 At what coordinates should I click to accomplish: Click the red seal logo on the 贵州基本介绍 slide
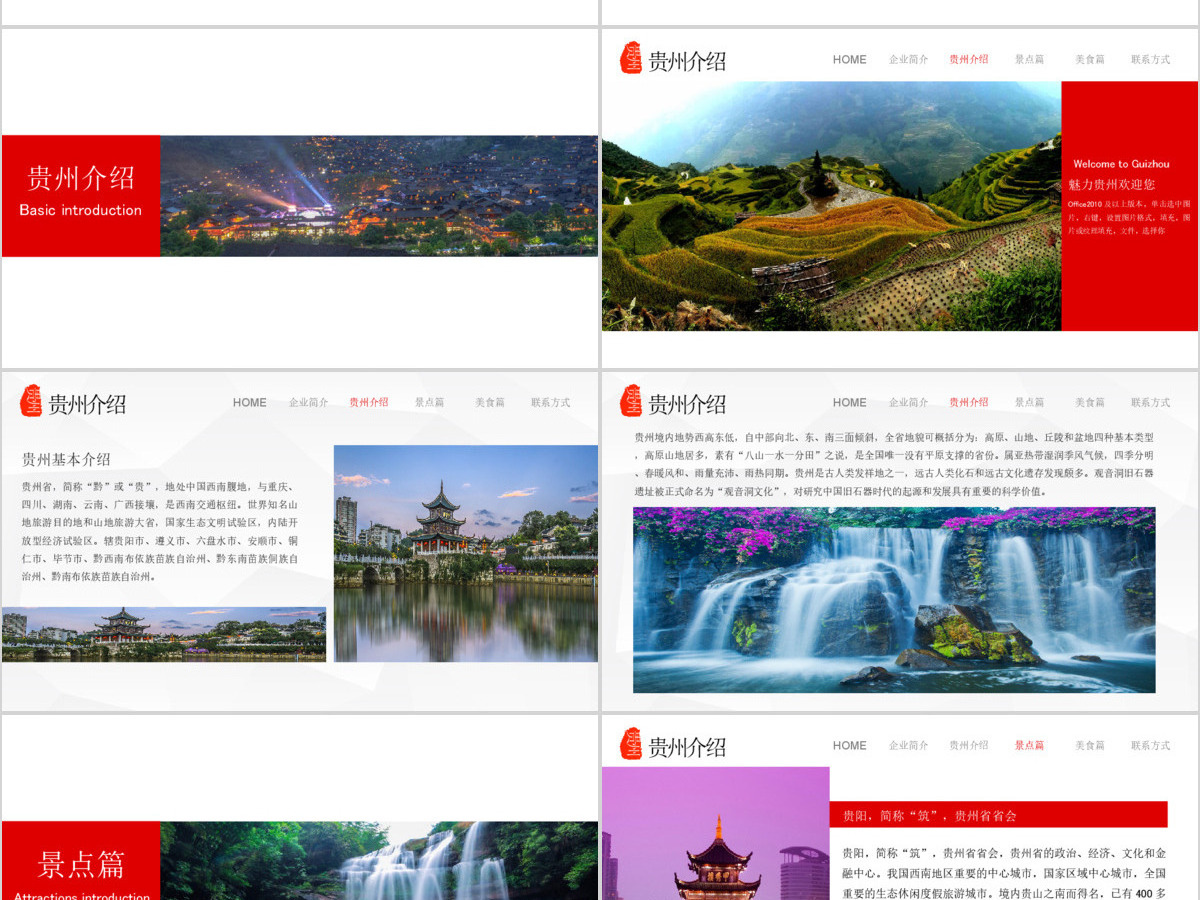point(31,401)
